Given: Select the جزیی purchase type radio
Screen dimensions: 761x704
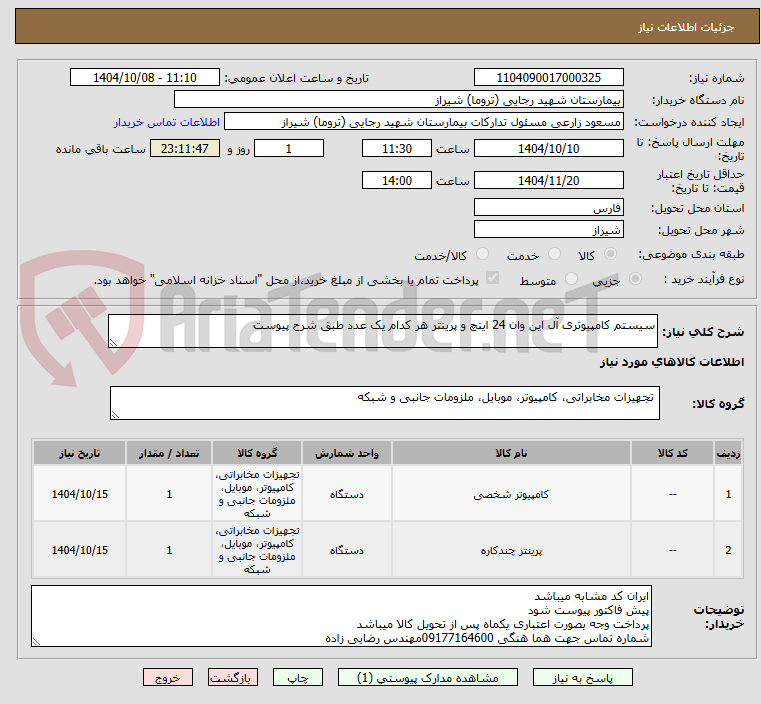Looking at the screenshot, I should (x=635, y=278).
